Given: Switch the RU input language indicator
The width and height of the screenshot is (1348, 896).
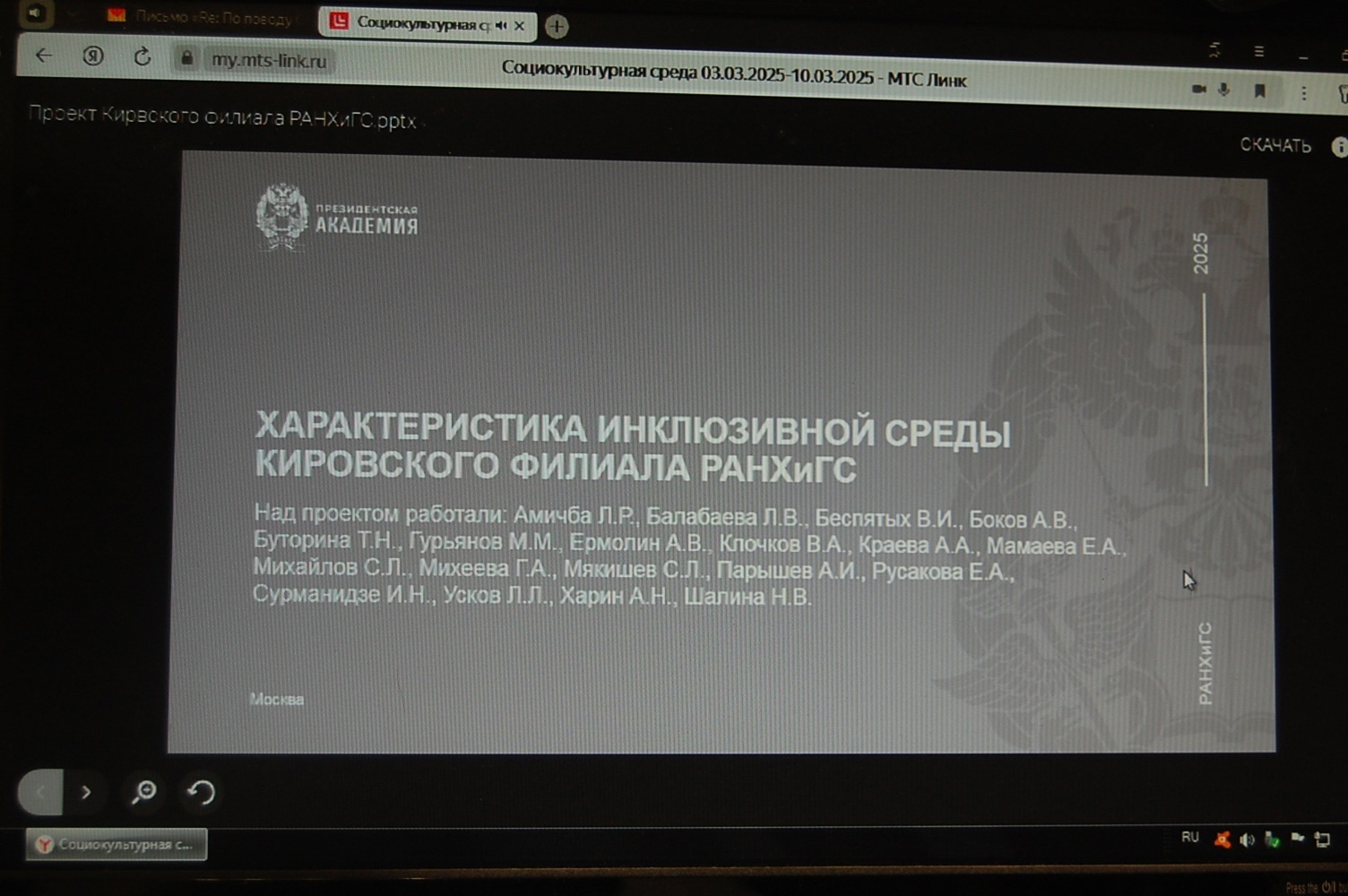Looking at the screenshot, I should [1189, 837].
